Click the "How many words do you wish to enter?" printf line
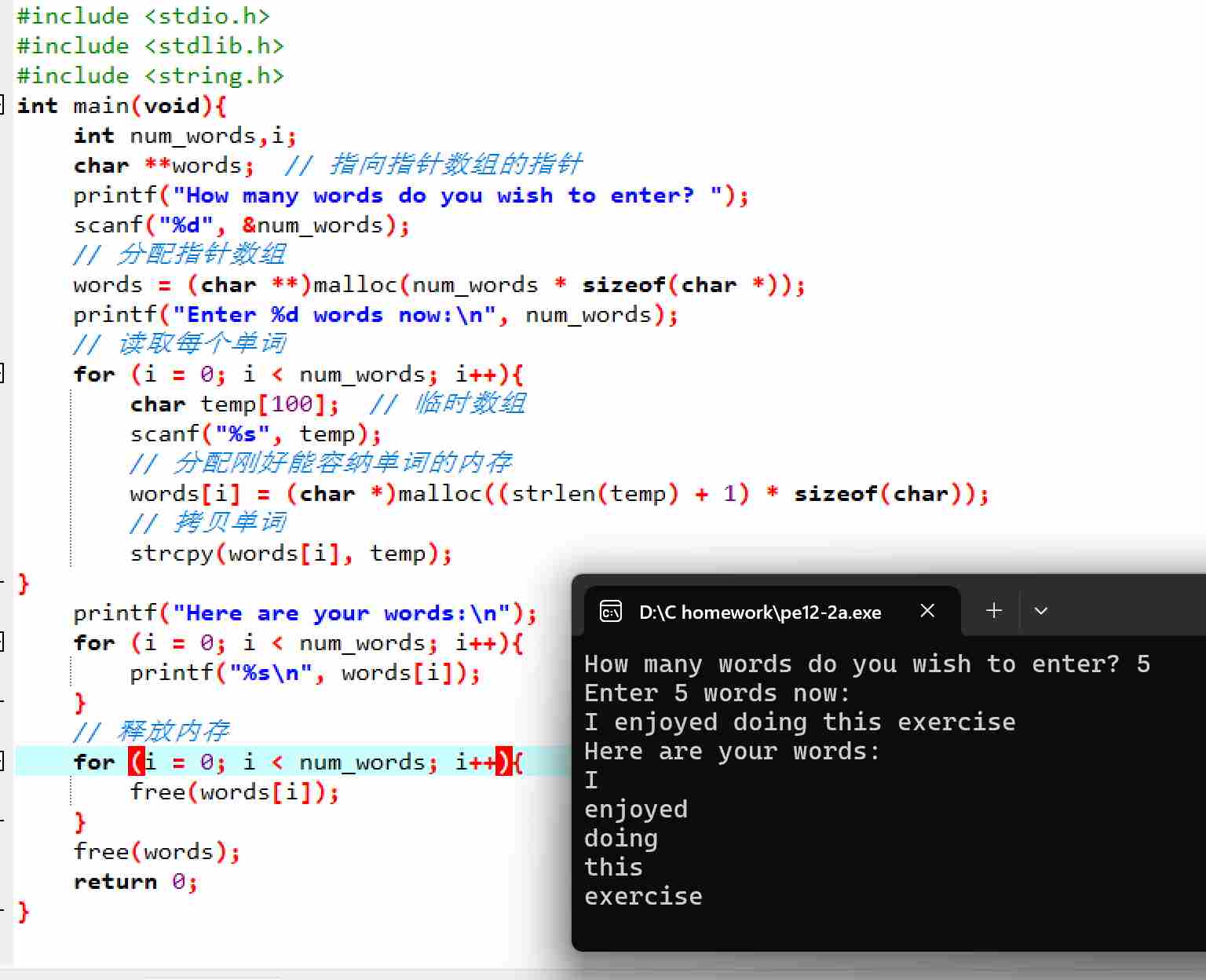 [x=411, y=195]
